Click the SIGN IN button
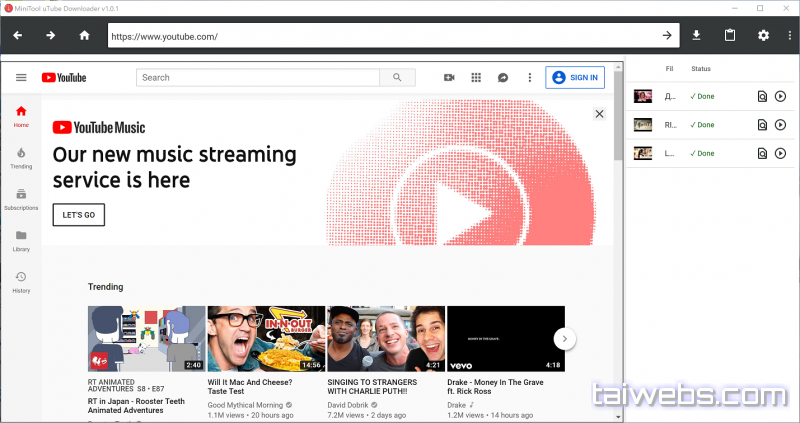The height and width of the screenshot is (423, 800). click(575, 77)
